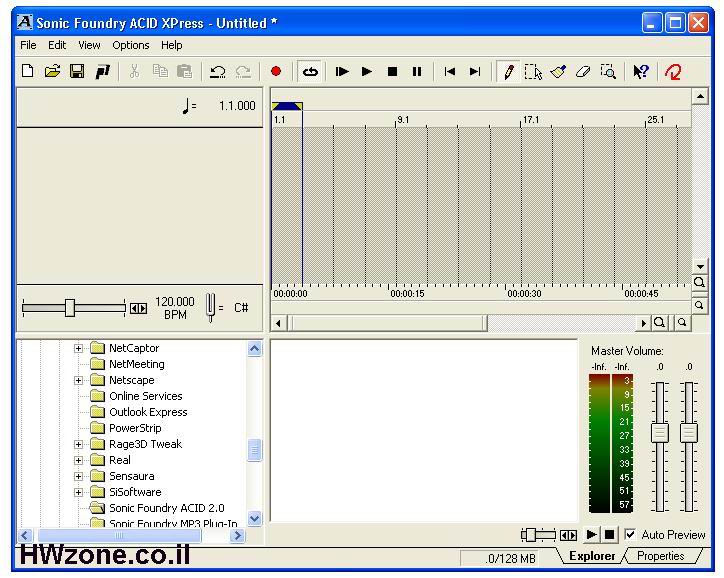724x578 pixels.
Task: Select the PowerStrip folder
Action: tap(135, 428)
